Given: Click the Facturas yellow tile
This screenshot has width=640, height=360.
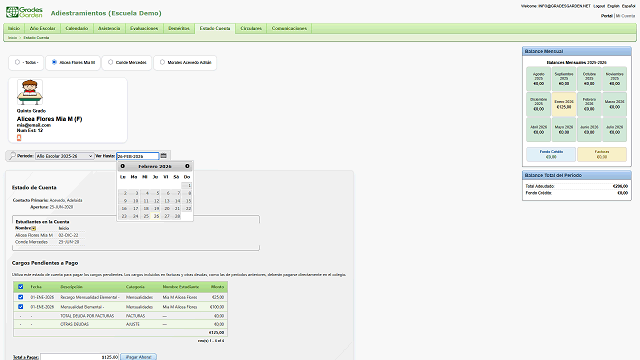Looking at the screenshot, I should [x=602, y=154].
